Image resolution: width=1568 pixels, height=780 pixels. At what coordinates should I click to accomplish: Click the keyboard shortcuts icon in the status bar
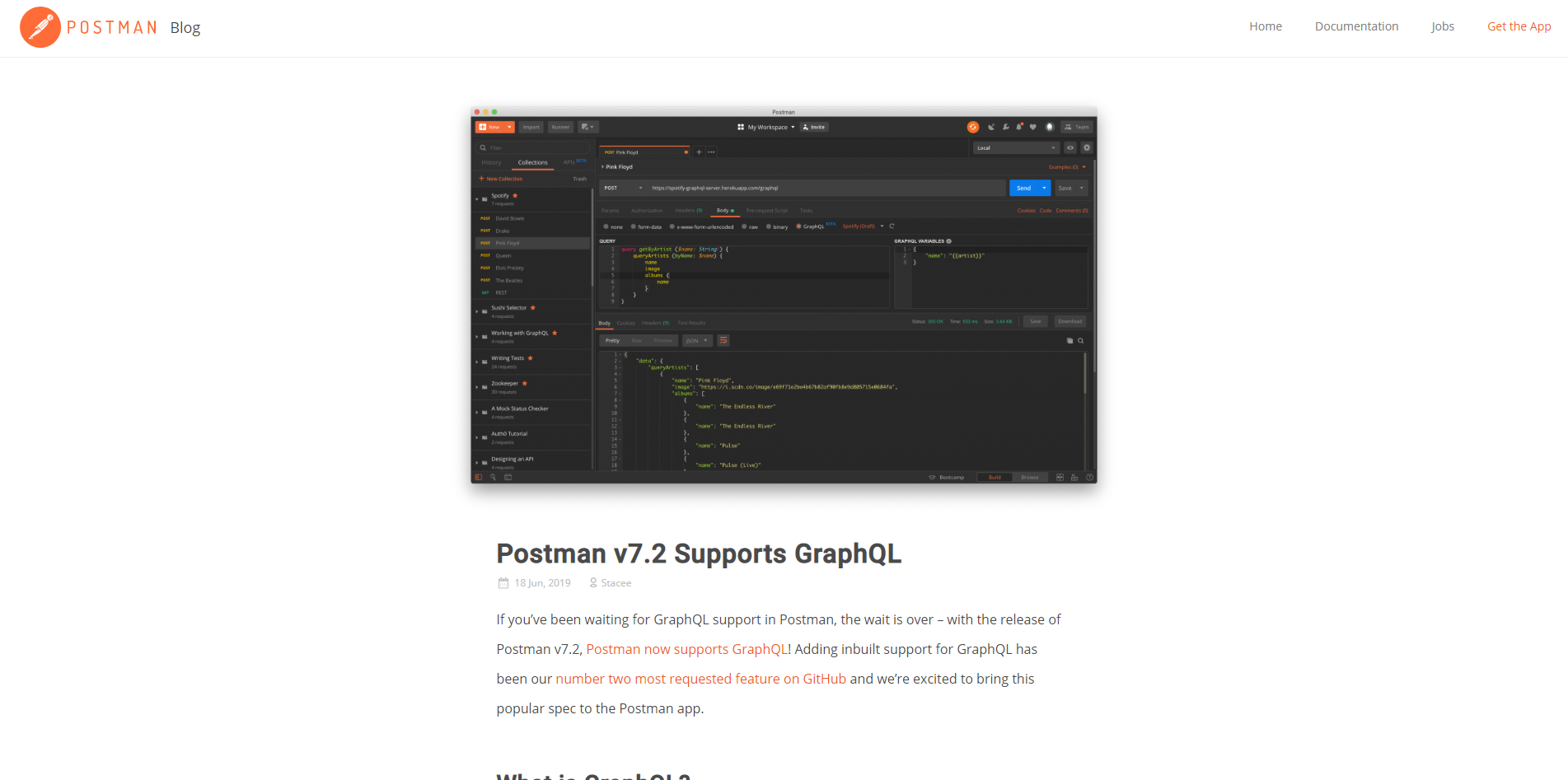[1074, 477]
